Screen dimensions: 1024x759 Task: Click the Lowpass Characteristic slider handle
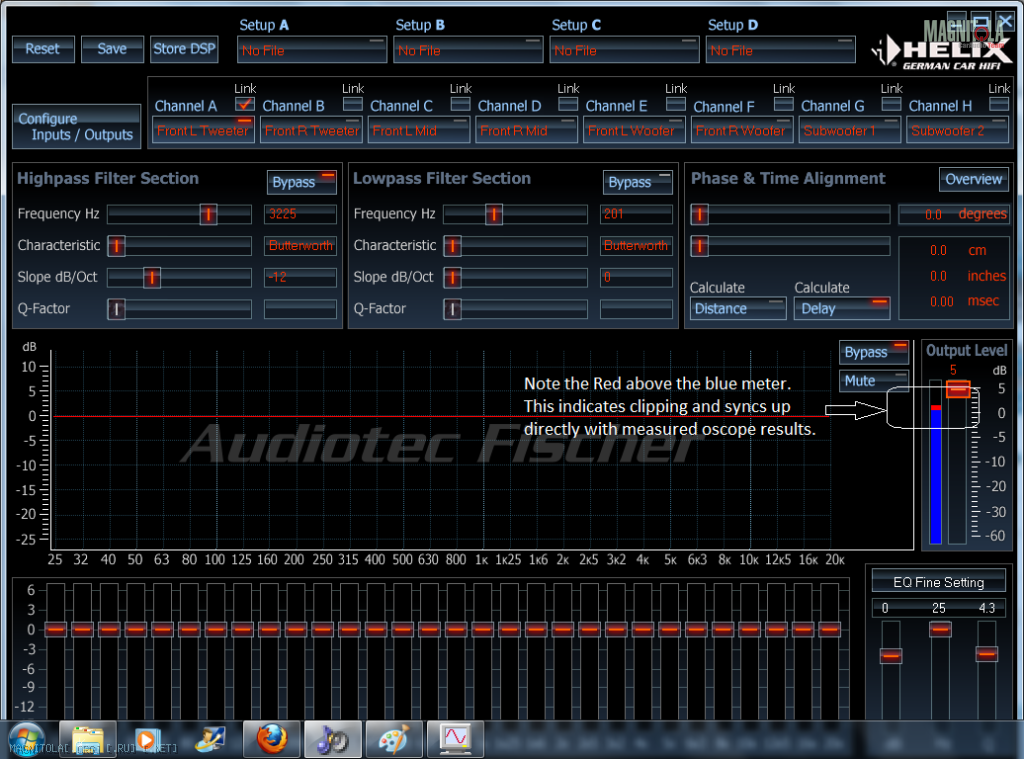(453, 246)
